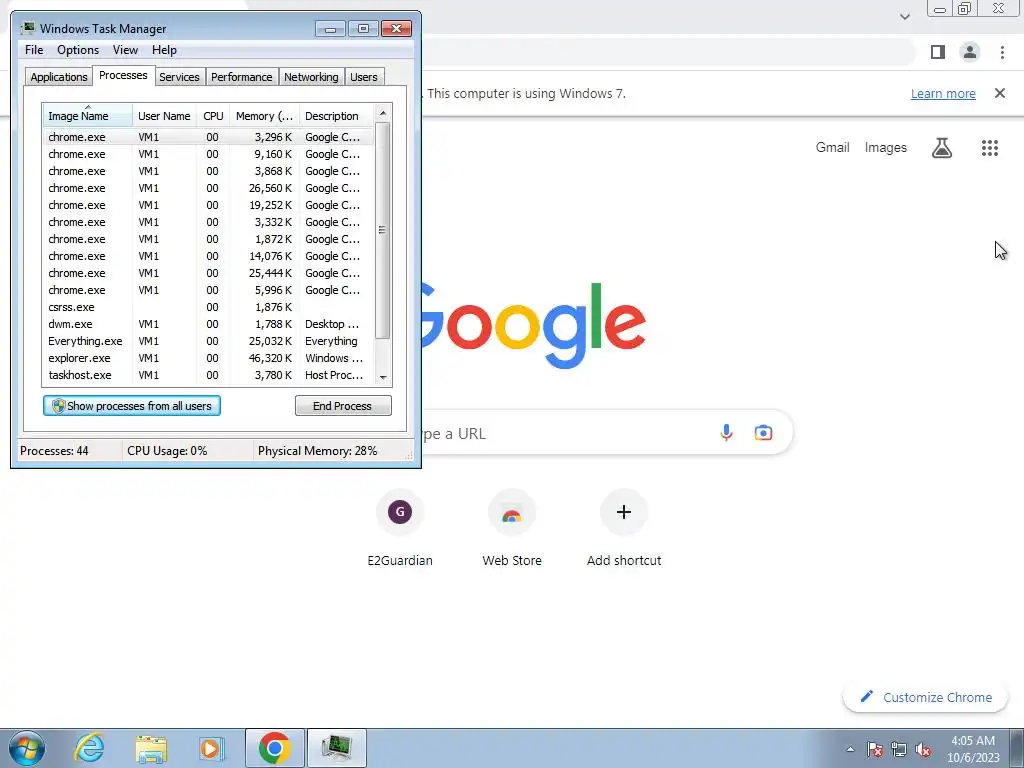Select Task Manager taskbar icon
This screenshot has height=768, width=1024.
click(x=337, y=748)
